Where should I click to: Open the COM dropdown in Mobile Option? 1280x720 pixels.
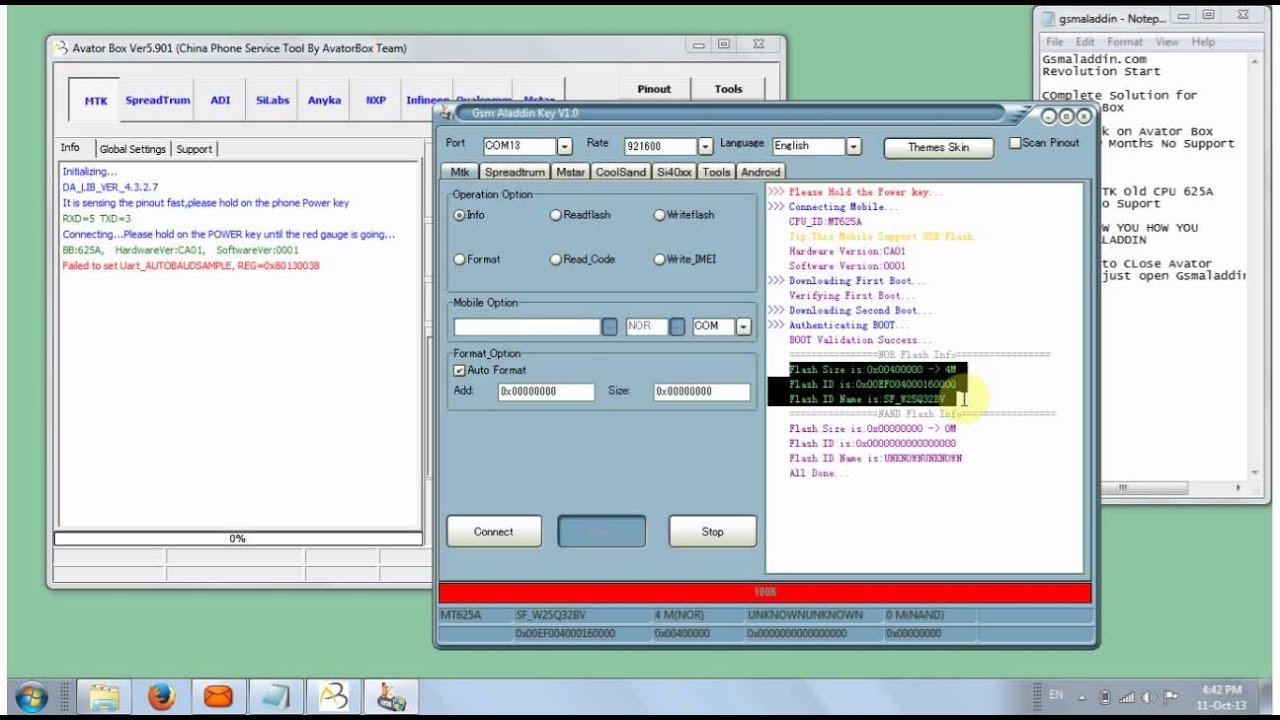pyautogui.click(x=743, y=327)
